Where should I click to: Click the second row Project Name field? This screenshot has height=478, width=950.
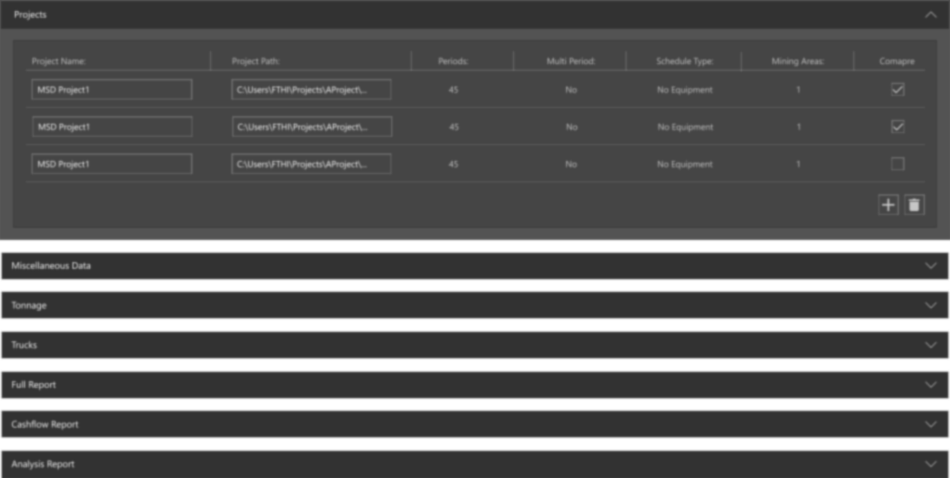111,127
